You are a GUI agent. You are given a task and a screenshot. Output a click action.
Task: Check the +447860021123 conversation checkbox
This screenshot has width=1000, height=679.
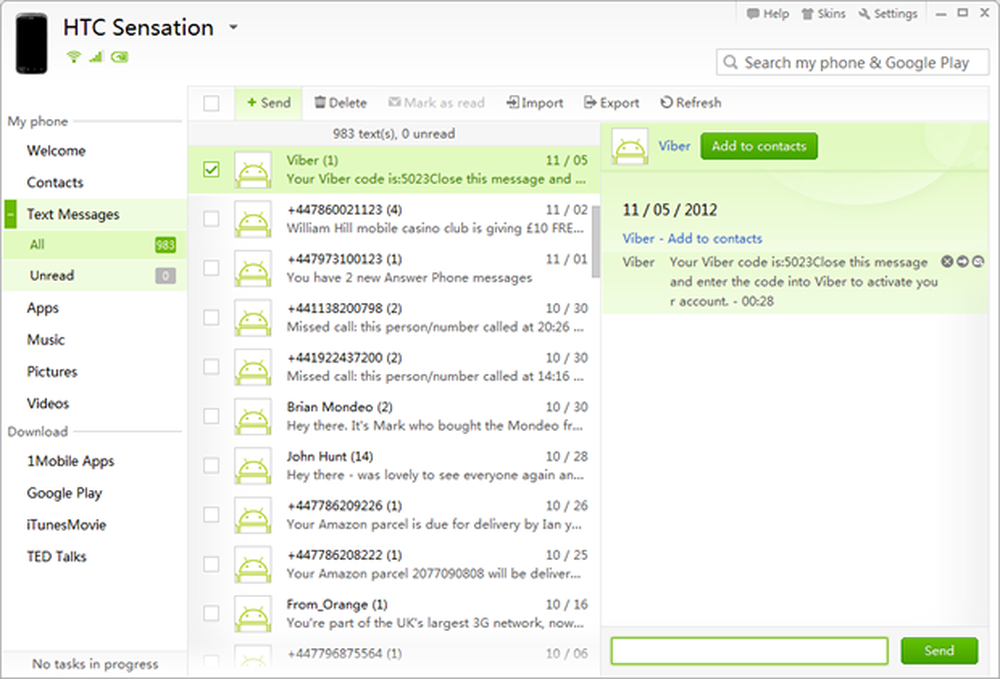pyautogui.click(x=211, y=219)
